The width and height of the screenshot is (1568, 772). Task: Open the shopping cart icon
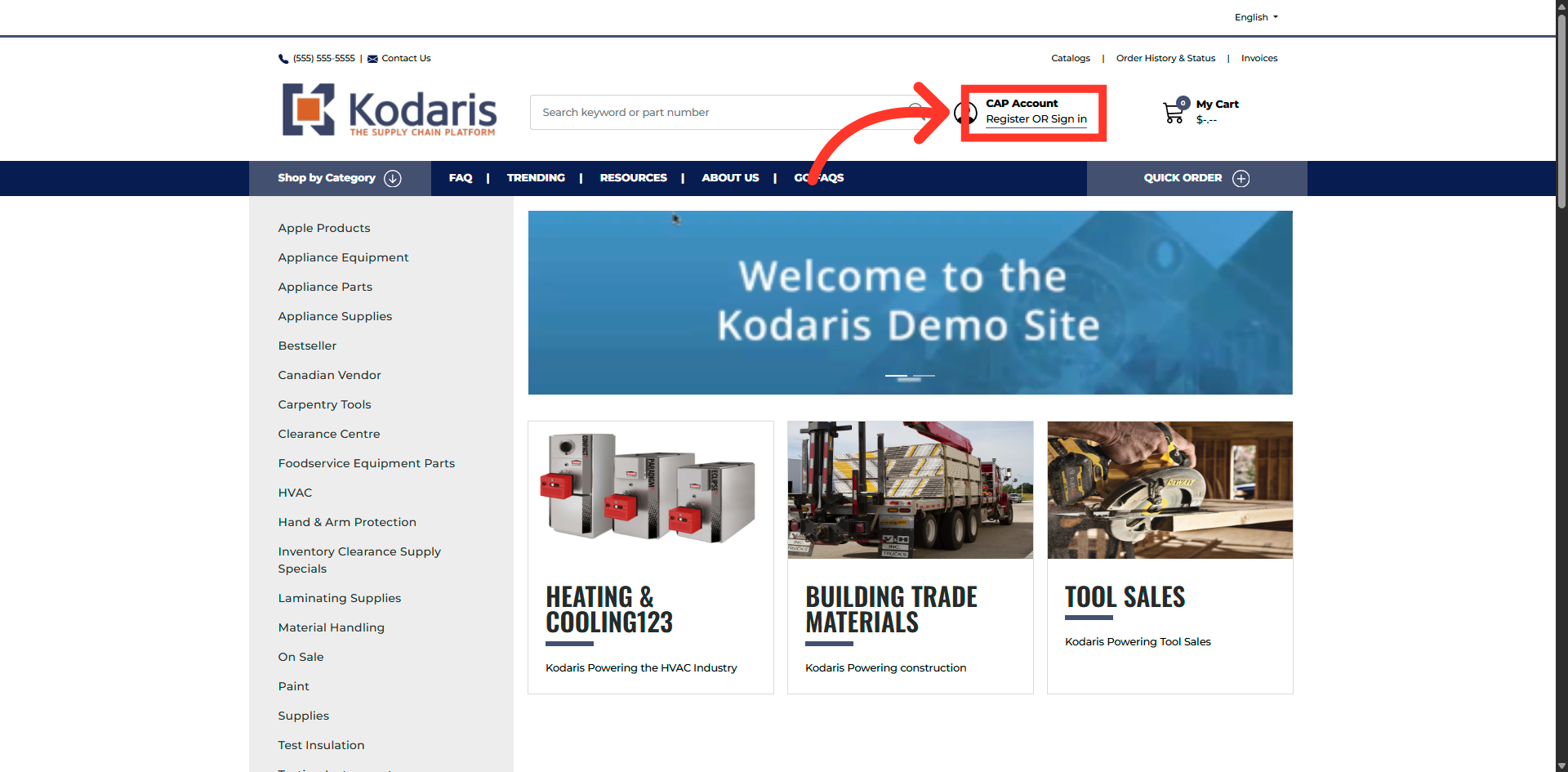pos(1175,111)
